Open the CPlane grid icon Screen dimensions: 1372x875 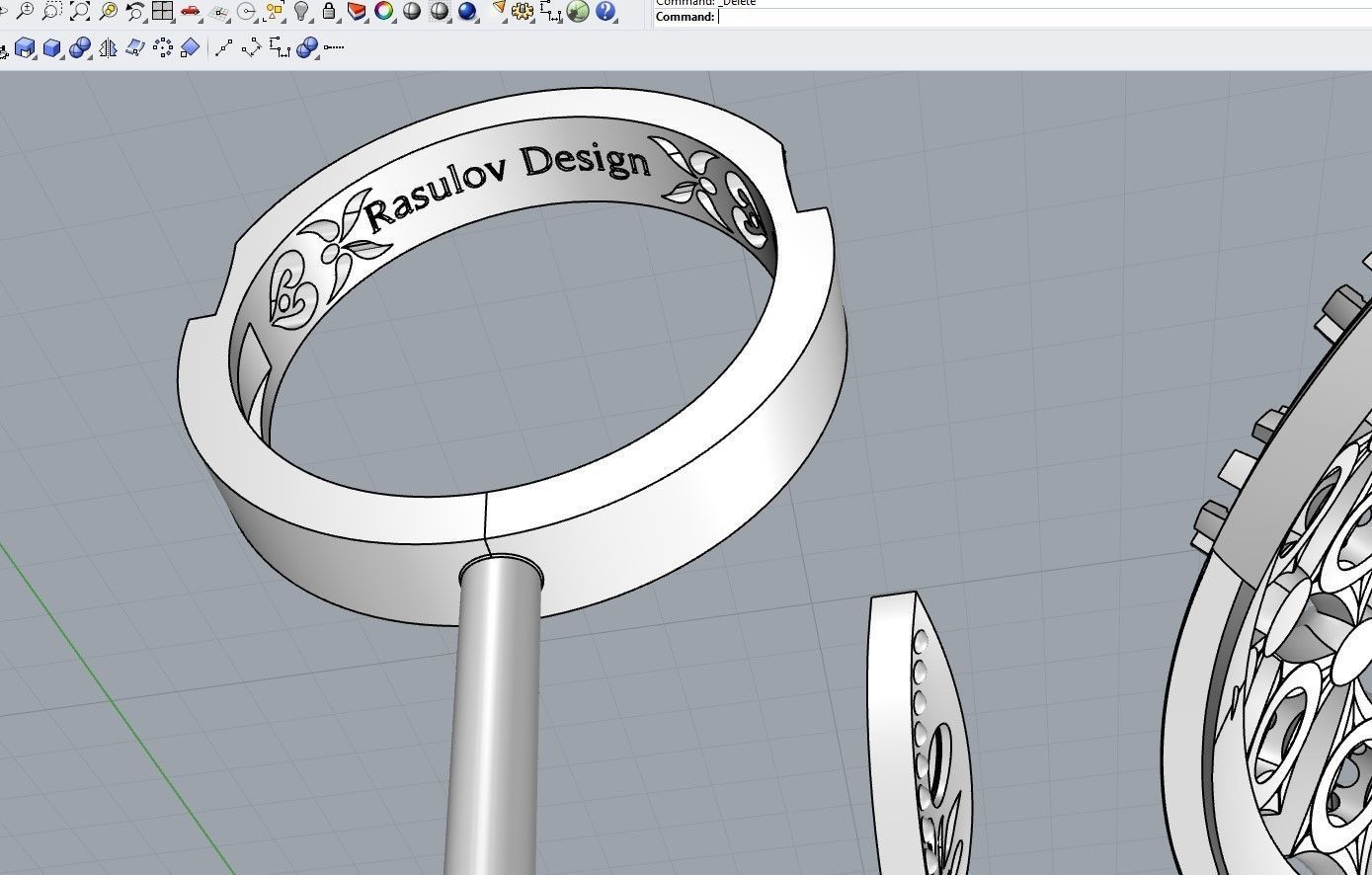coord(219,11)
